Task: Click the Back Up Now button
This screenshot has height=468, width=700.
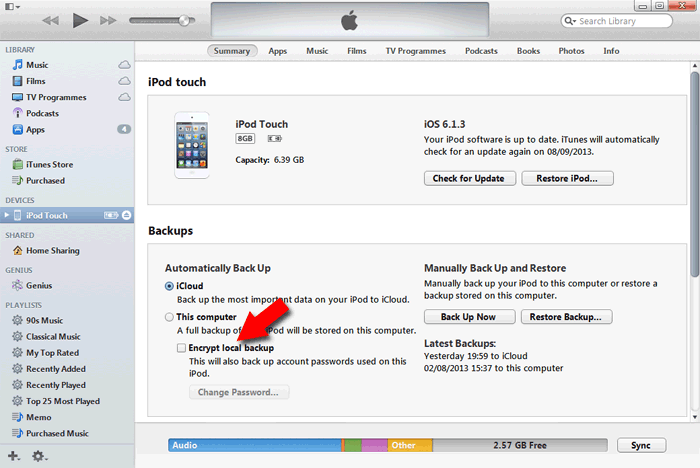Action: [469, 317]
